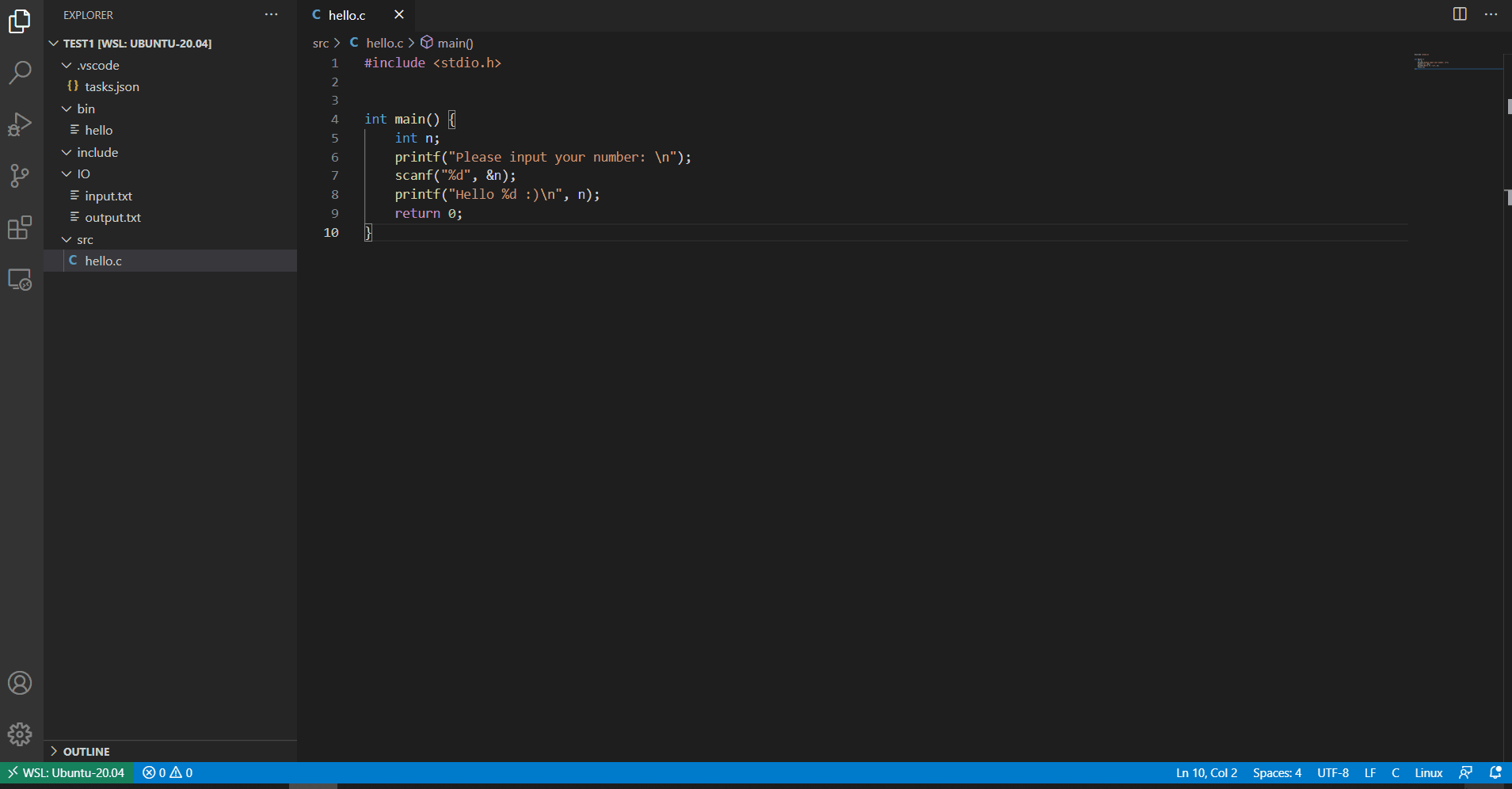
Task: Click the EXPLORER panel title
Action: click(x=88, y=15)
